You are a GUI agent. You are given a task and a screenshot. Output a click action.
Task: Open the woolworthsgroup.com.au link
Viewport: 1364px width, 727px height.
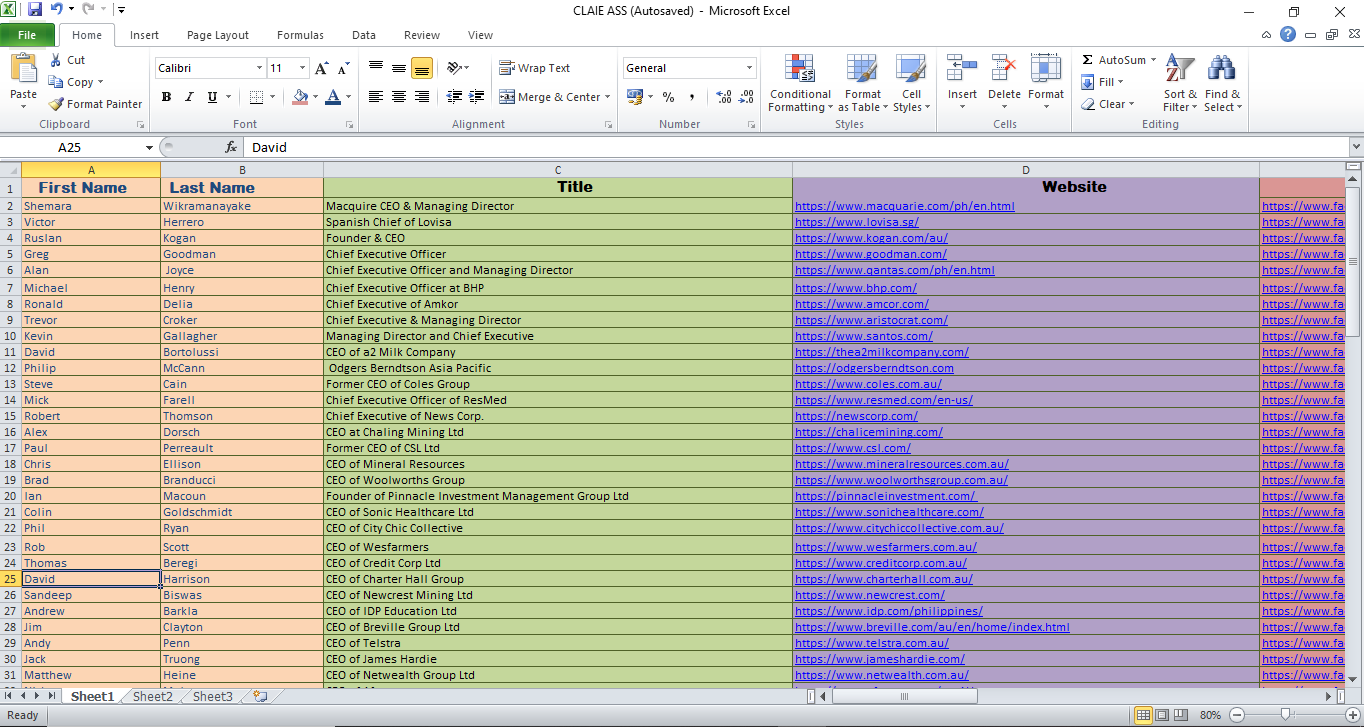[901, 480]
